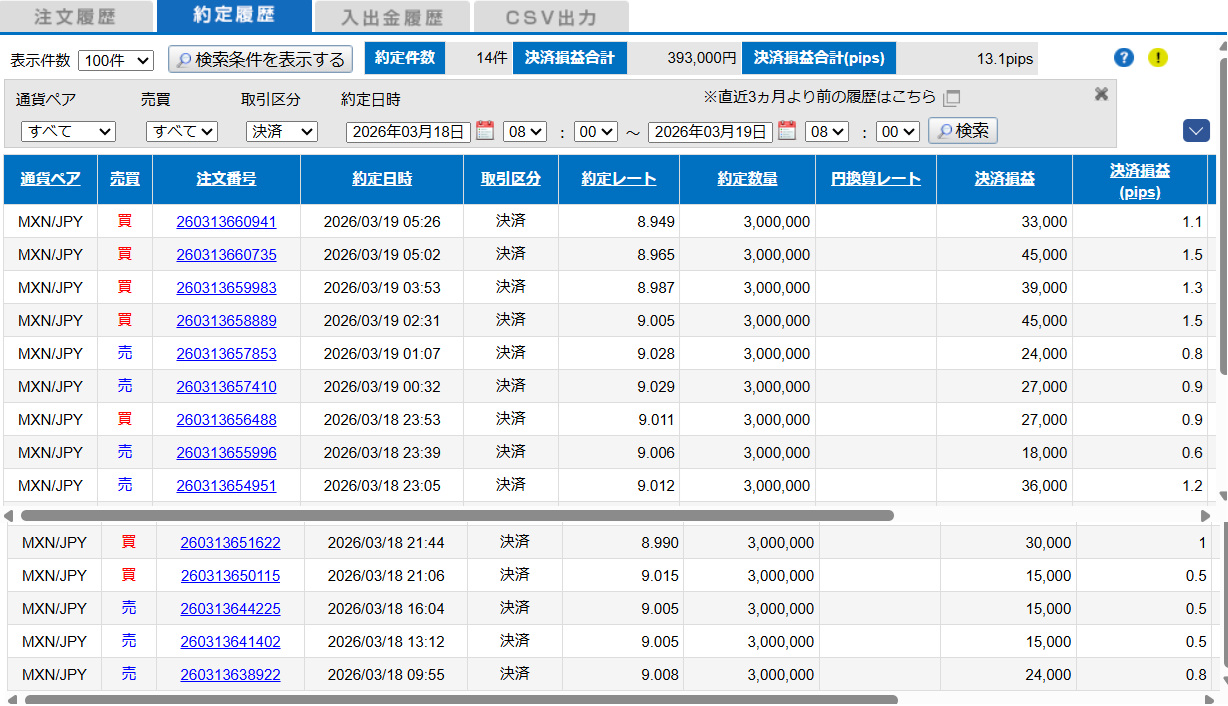This screenshot has height=706, width=1228.
Task: Open the start date calendar picker
Action: tap(485, 131)
